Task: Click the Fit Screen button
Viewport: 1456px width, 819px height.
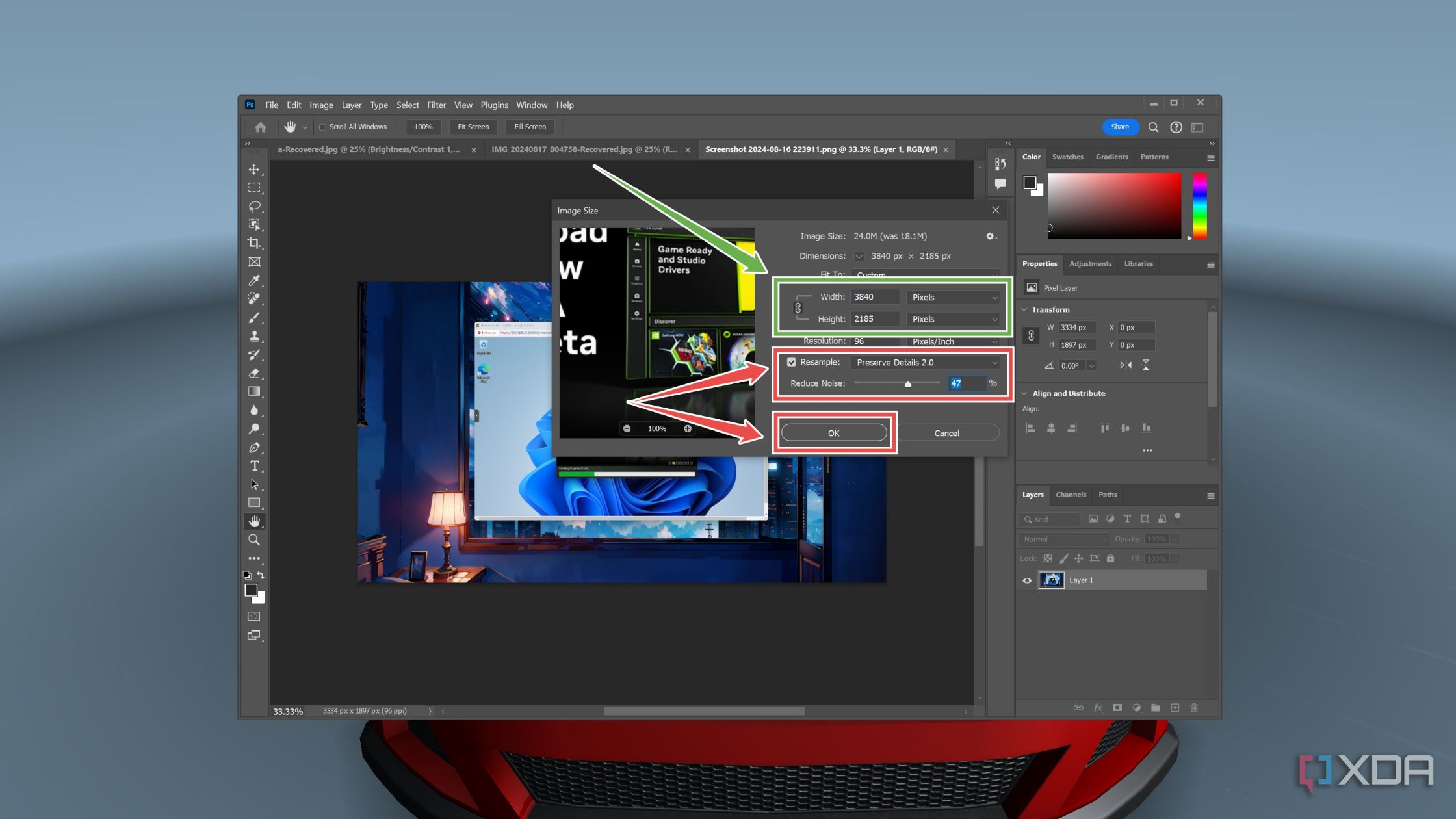Action: [x=473, y=127]
